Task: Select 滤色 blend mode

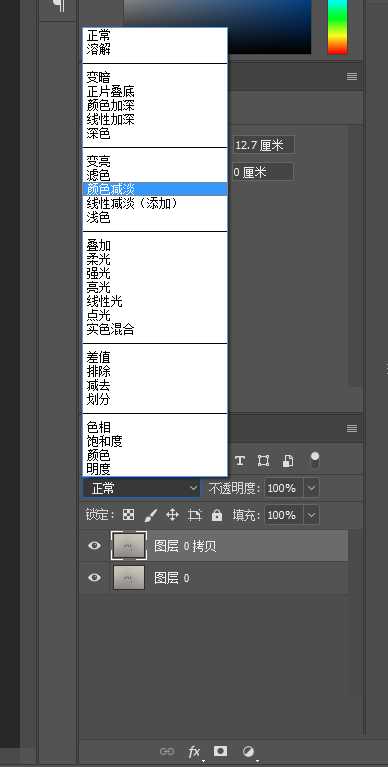Action: [155, 175]
